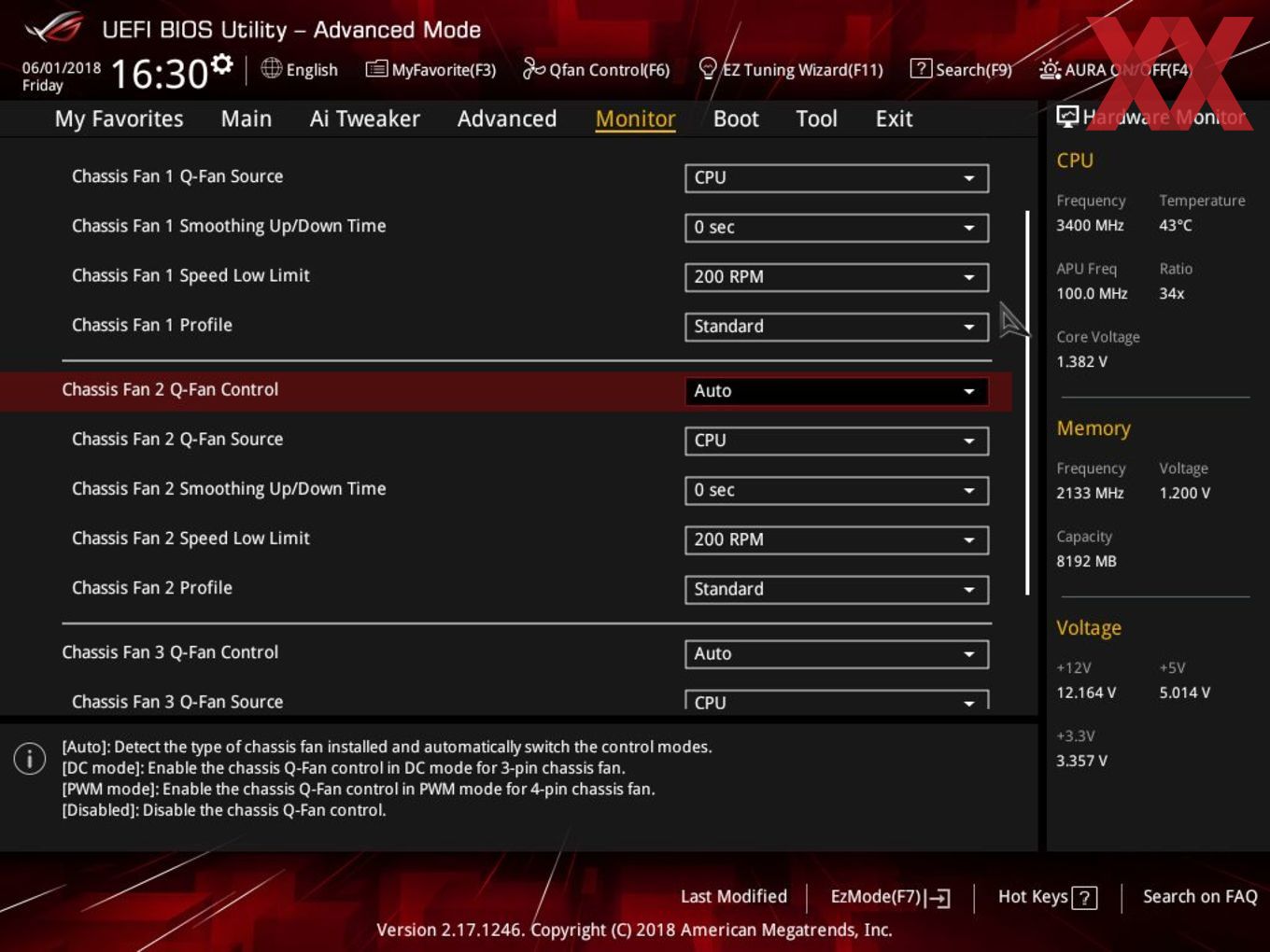Click the Hardware Monitor screen icon
Viewport: 1270px width, 952px height.
point(1066,117)
